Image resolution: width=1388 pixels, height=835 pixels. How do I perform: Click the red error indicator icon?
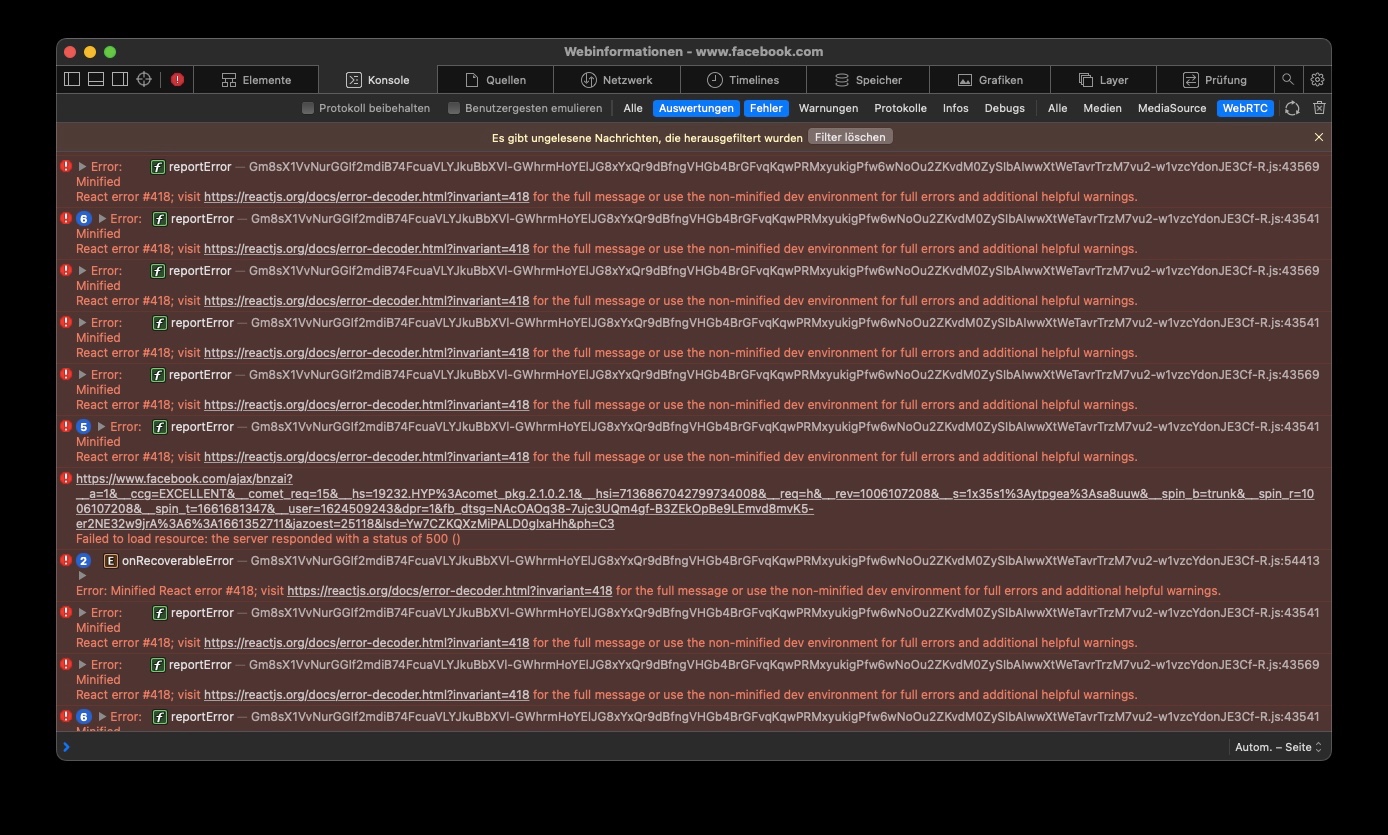click(x=177, y=80)
